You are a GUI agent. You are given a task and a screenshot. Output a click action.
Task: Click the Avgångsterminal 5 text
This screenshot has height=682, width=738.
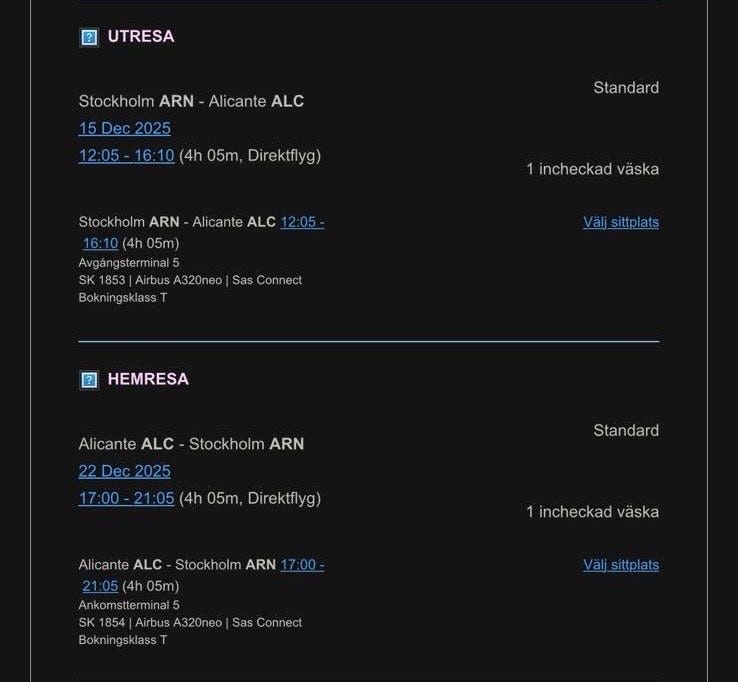[x=129, y=263]
